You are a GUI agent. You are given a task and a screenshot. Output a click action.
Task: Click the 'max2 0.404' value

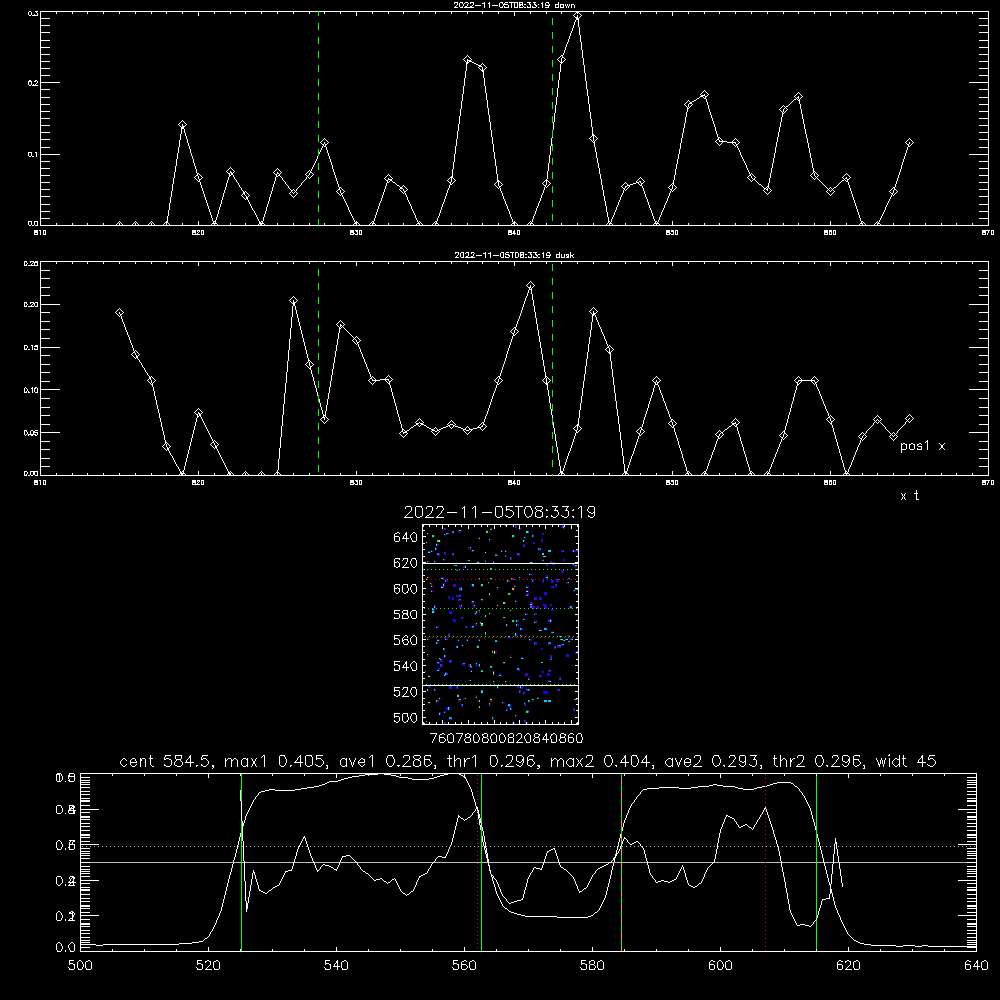(x=601, y=761)
